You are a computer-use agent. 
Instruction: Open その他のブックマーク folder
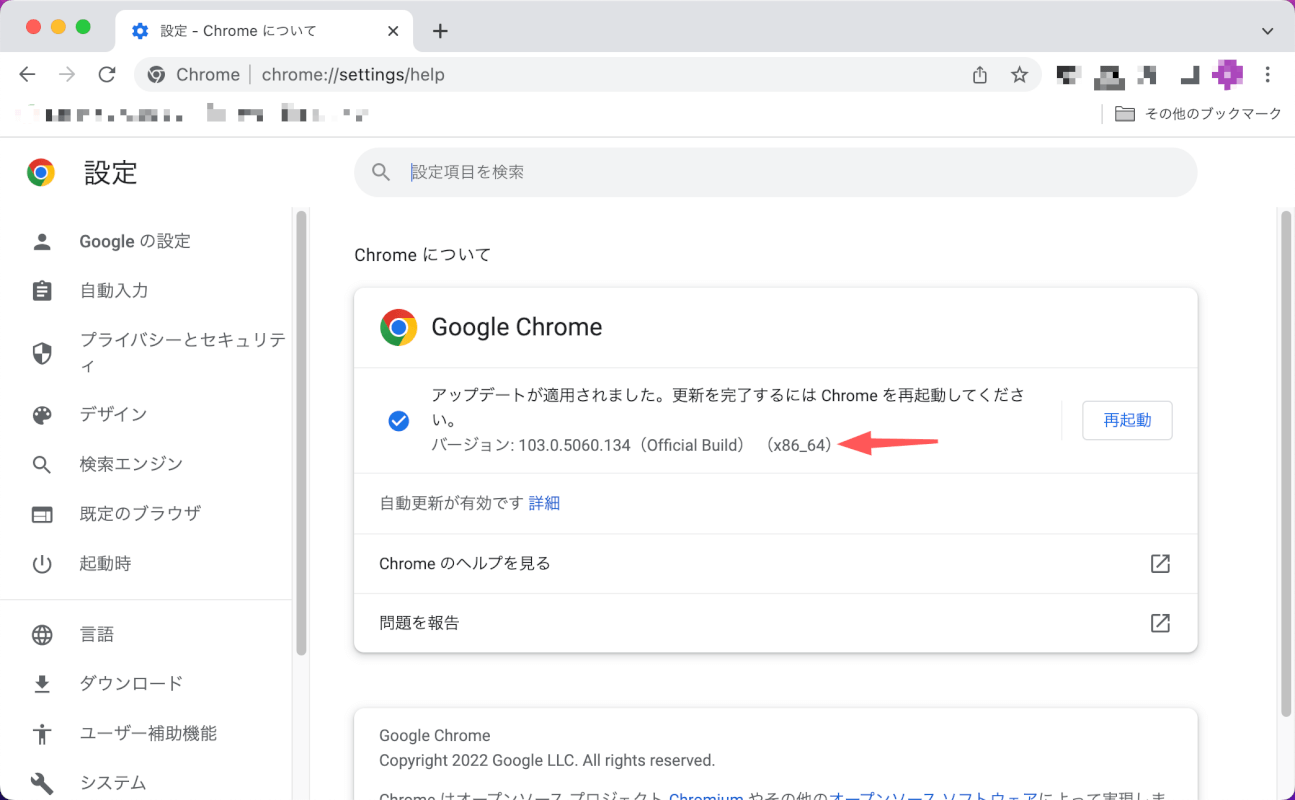coord(1198,114)
